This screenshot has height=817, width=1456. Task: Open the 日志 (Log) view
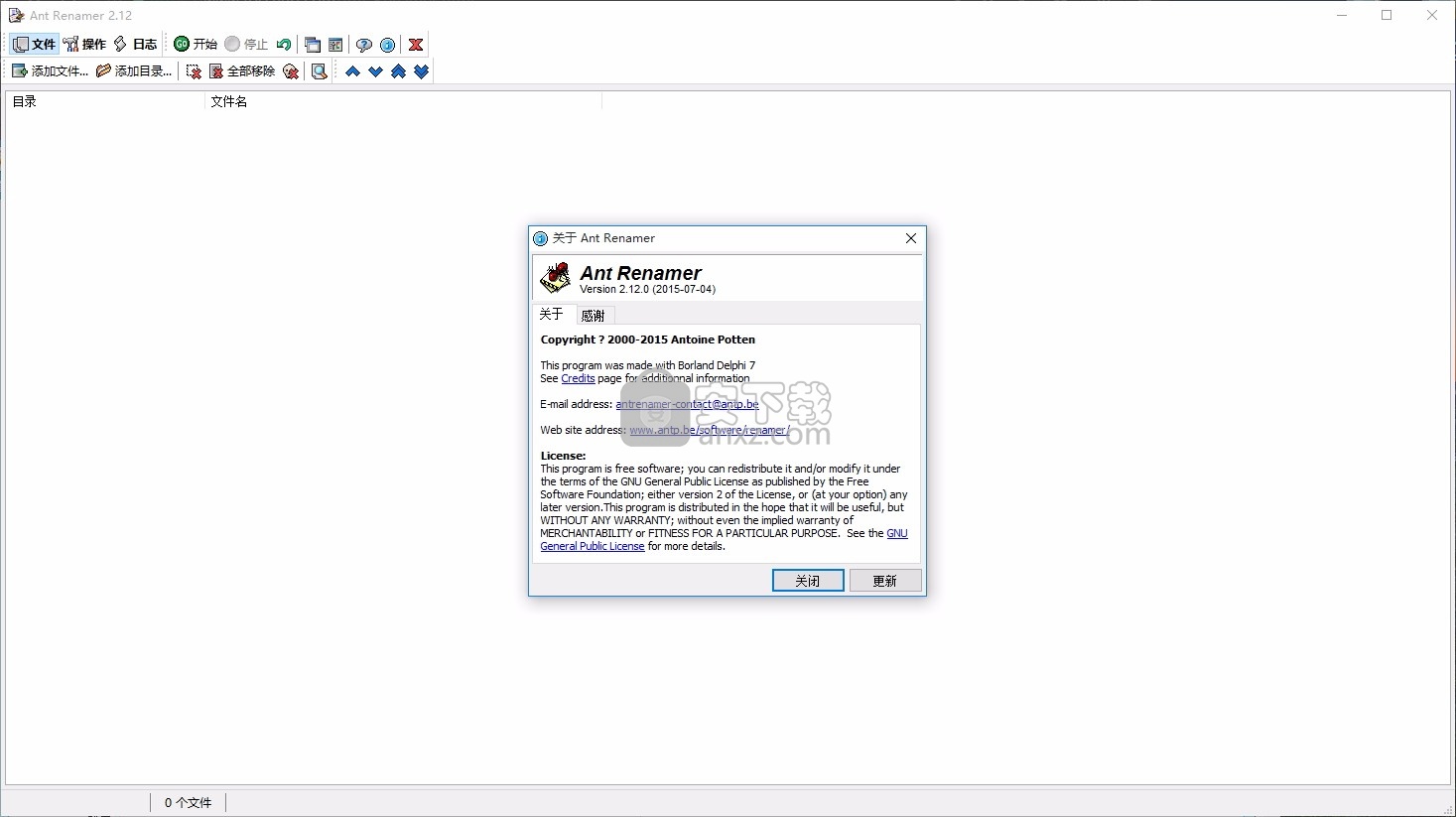pos(135,44)
